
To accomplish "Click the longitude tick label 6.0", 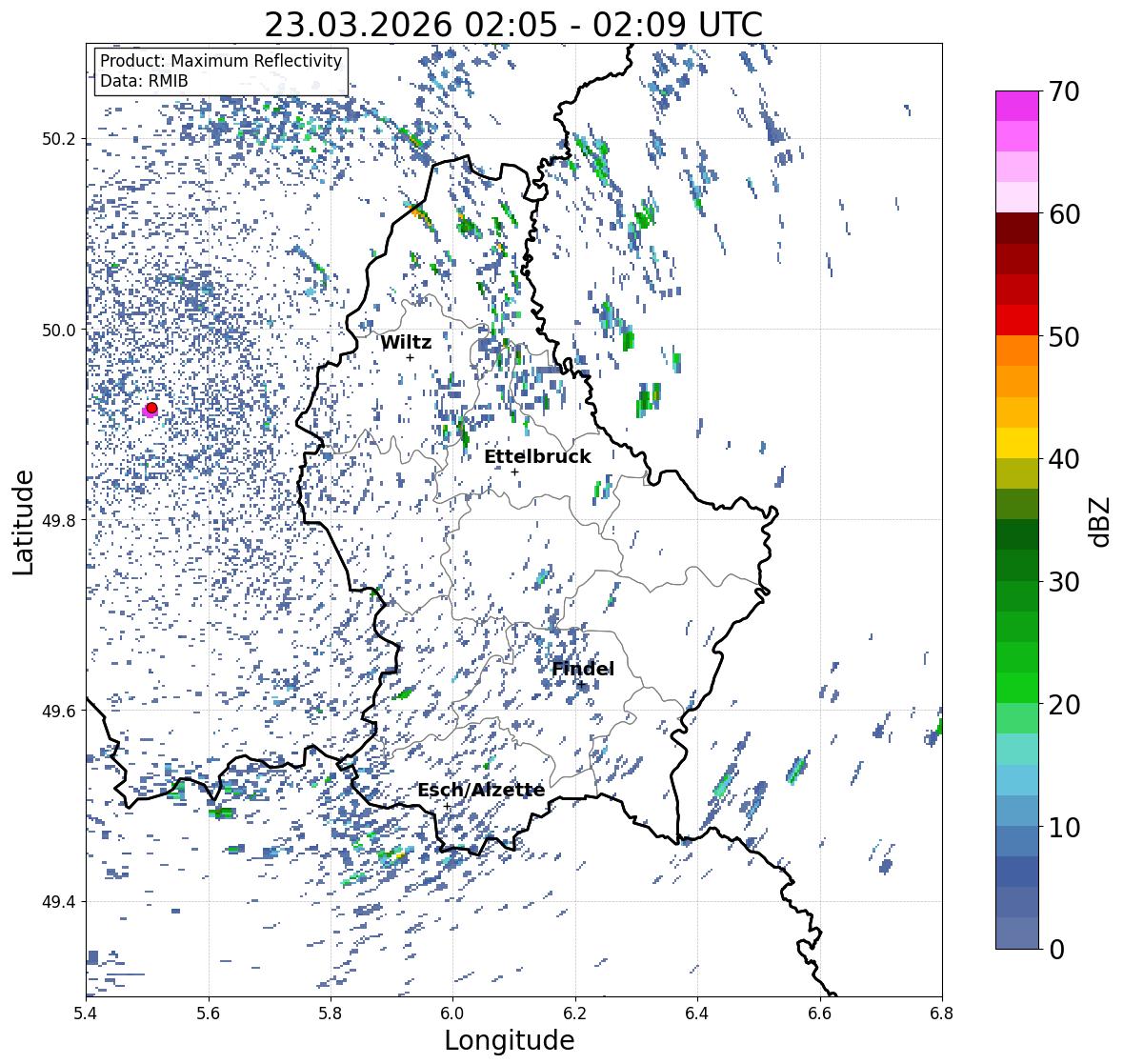I will coord(452,1014).
